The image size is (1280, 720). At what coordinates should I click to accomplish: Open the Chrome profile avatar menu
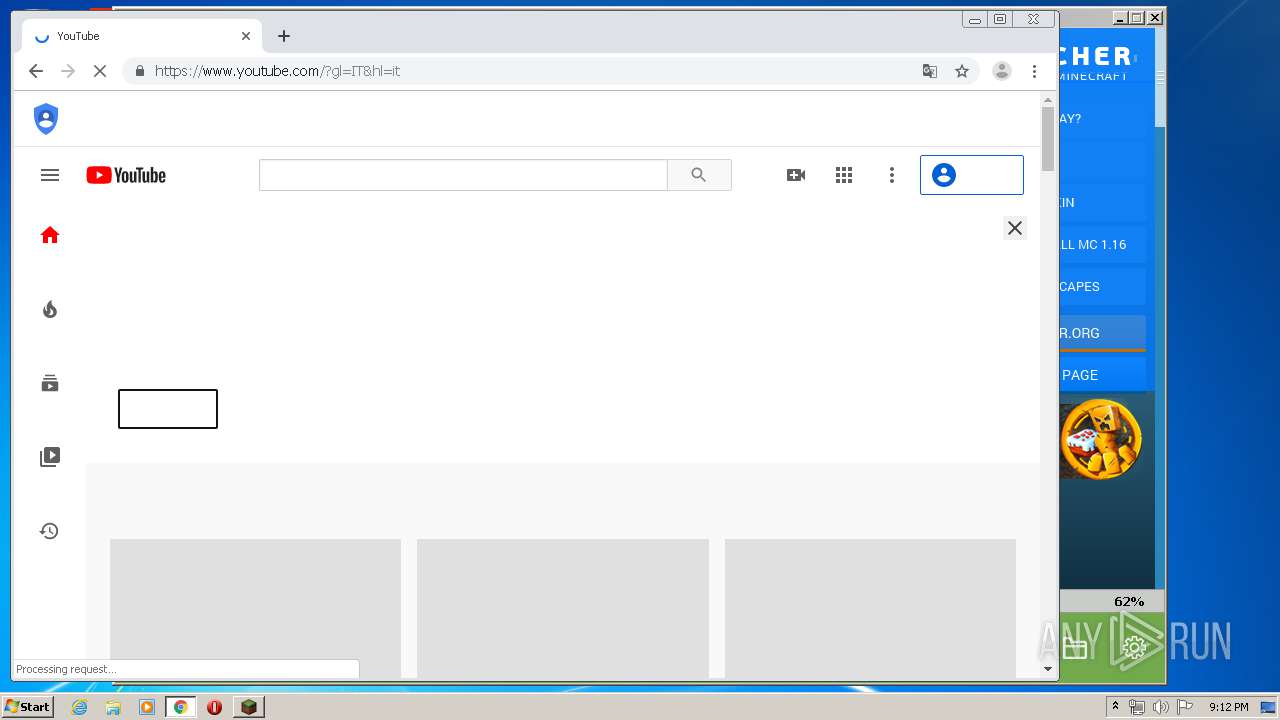coord(1001,71)
